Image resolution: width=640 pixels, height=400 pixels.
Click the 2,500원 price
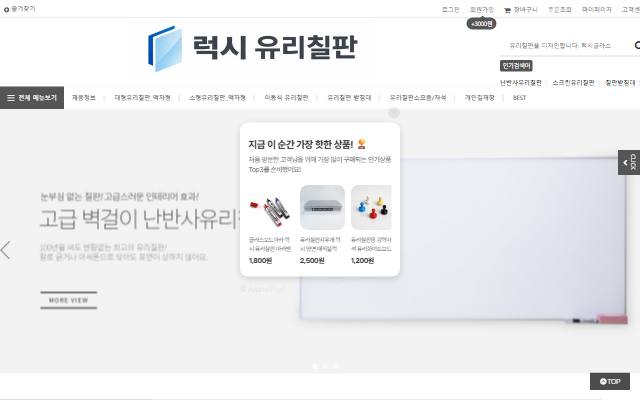point(312,260)
